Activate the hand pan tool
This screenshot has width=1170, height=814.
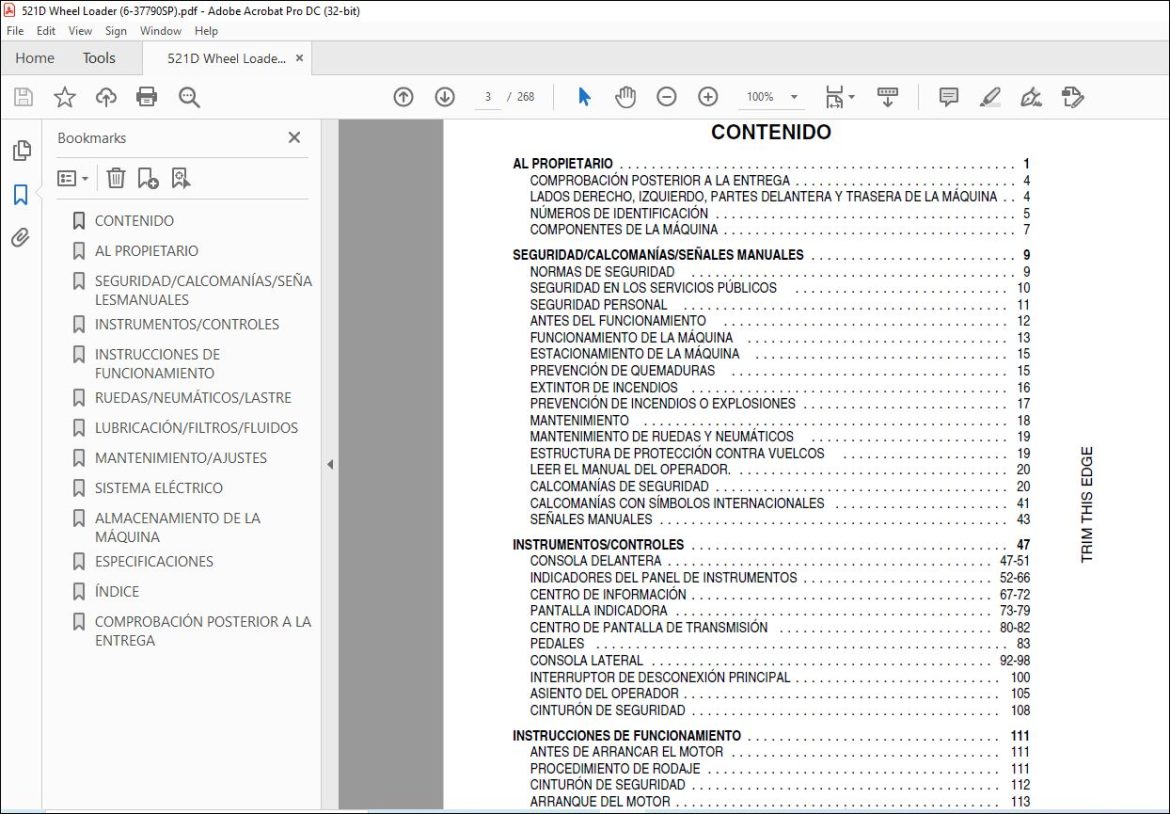[x=625, y=97]
